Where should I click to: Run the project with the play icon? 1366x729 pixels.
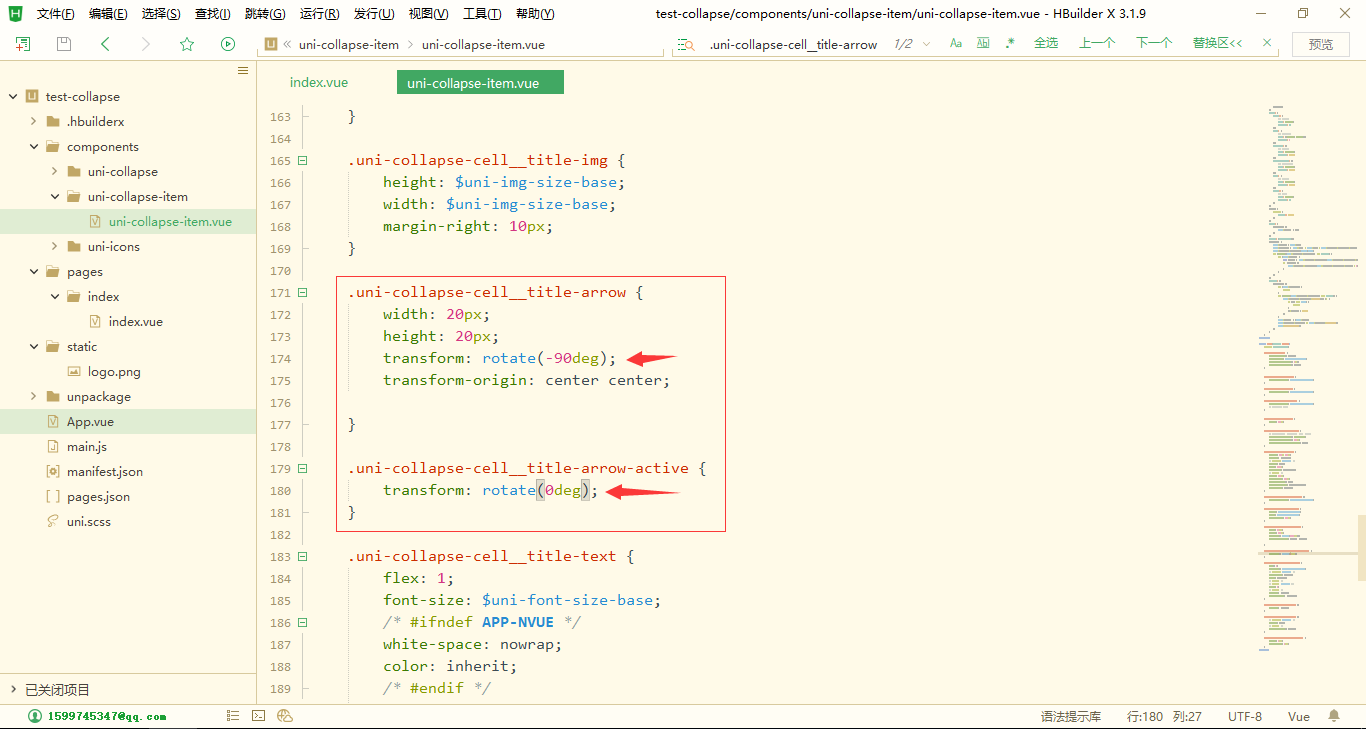227,45
